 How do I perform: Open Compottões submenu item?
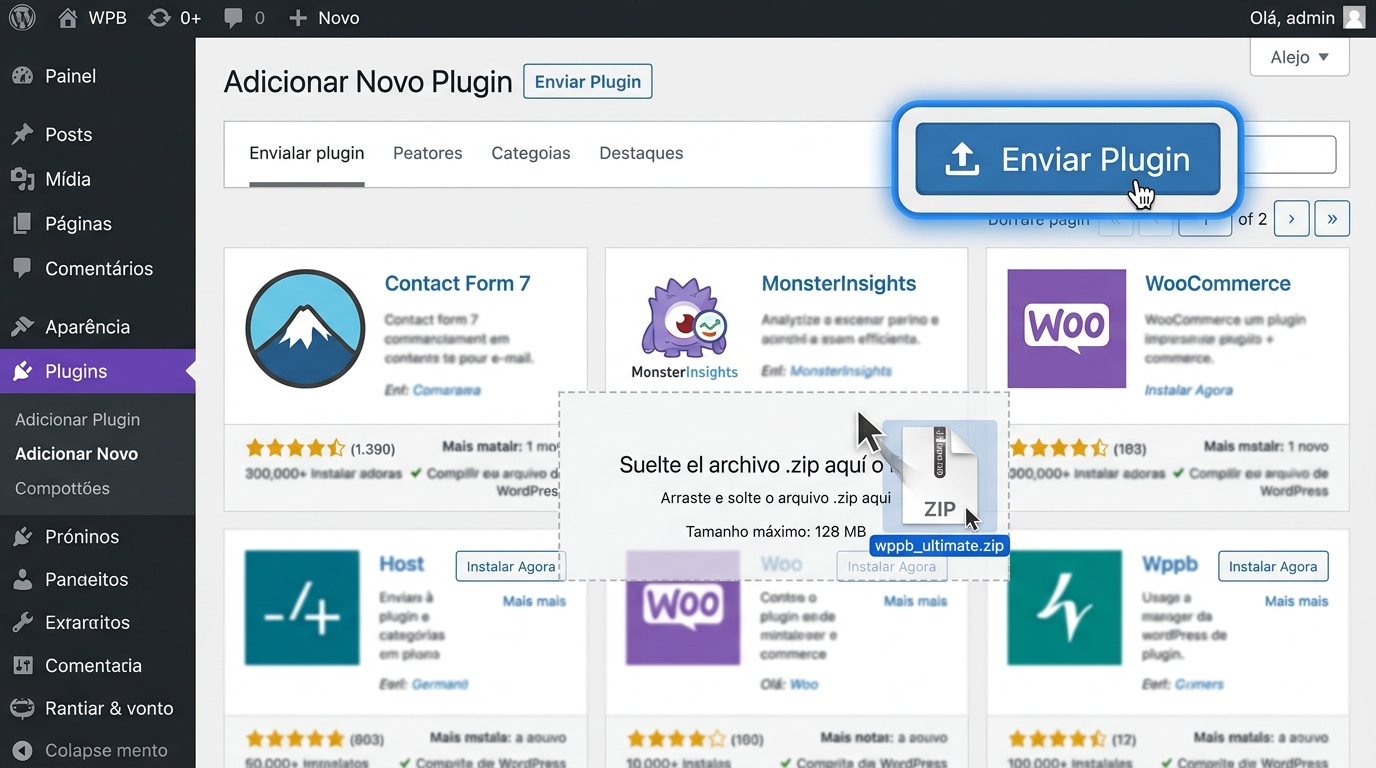click(x=63, y=489)
